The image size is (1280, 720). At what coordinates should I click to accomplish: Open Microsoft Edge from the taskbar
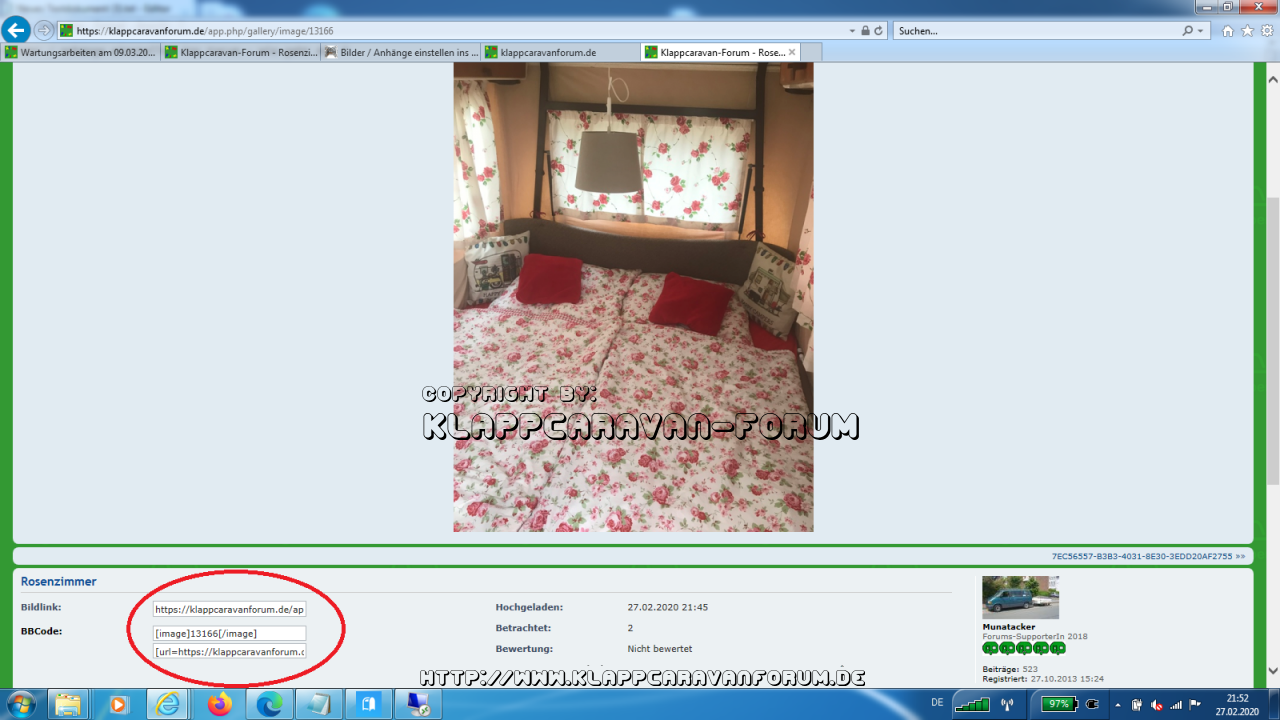click(x=269, y=704)
